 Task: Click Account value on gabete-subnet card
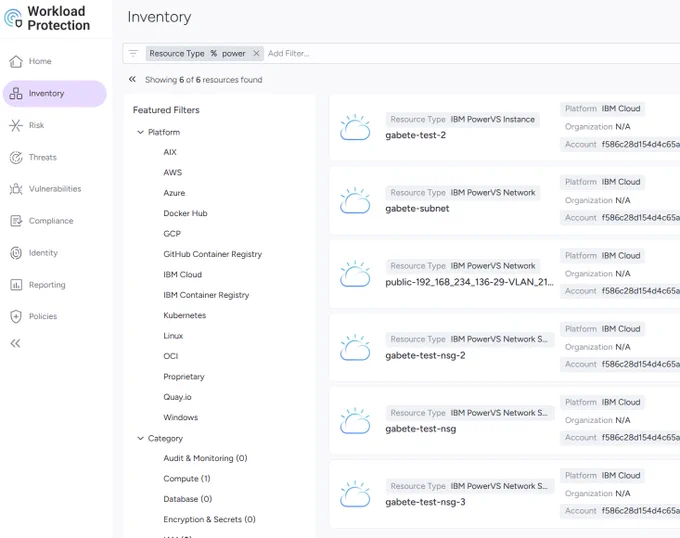[641, 218]
